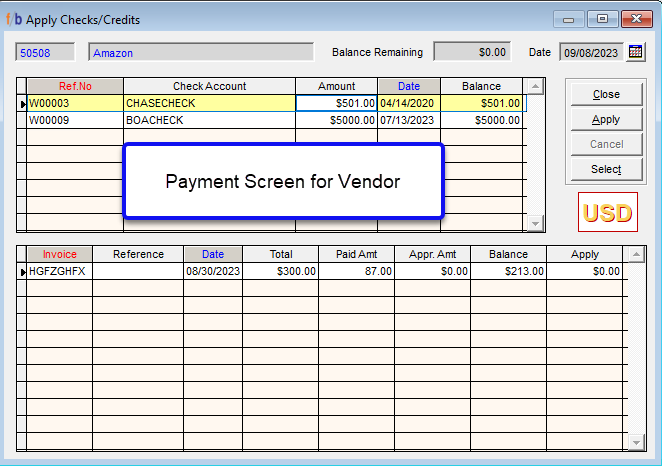Viewport: 662px width, 466px height.
Task: Click the Apply cell for invoice HGFZGHFX
Action: click(x=585, y=271)
